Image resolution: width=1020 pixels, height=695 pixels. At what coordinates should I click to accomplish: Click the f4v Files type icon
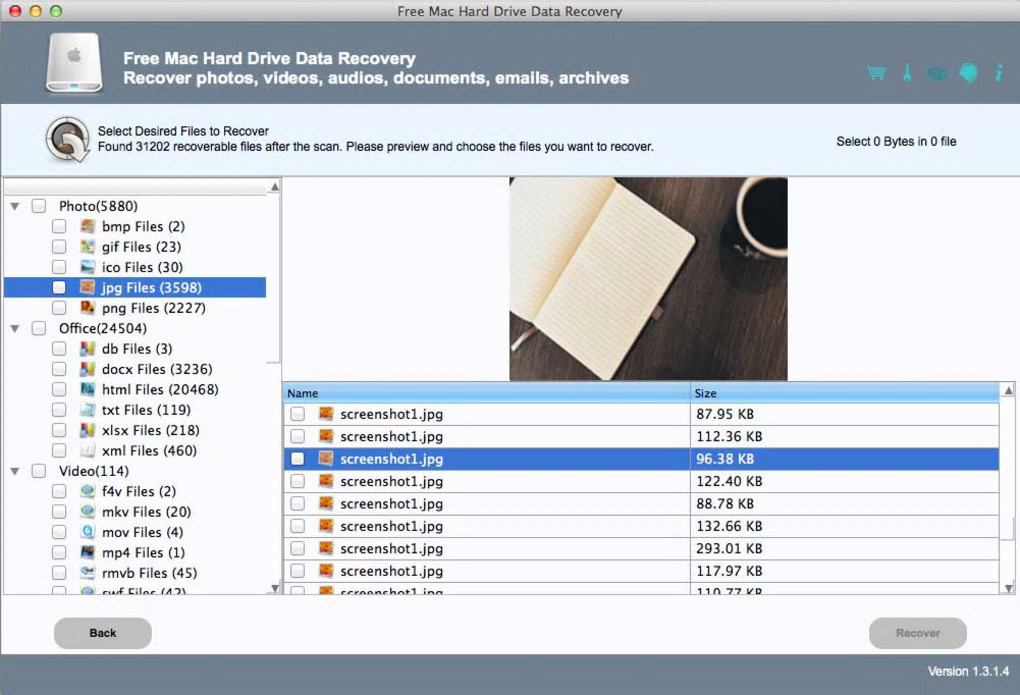point(87,491)
